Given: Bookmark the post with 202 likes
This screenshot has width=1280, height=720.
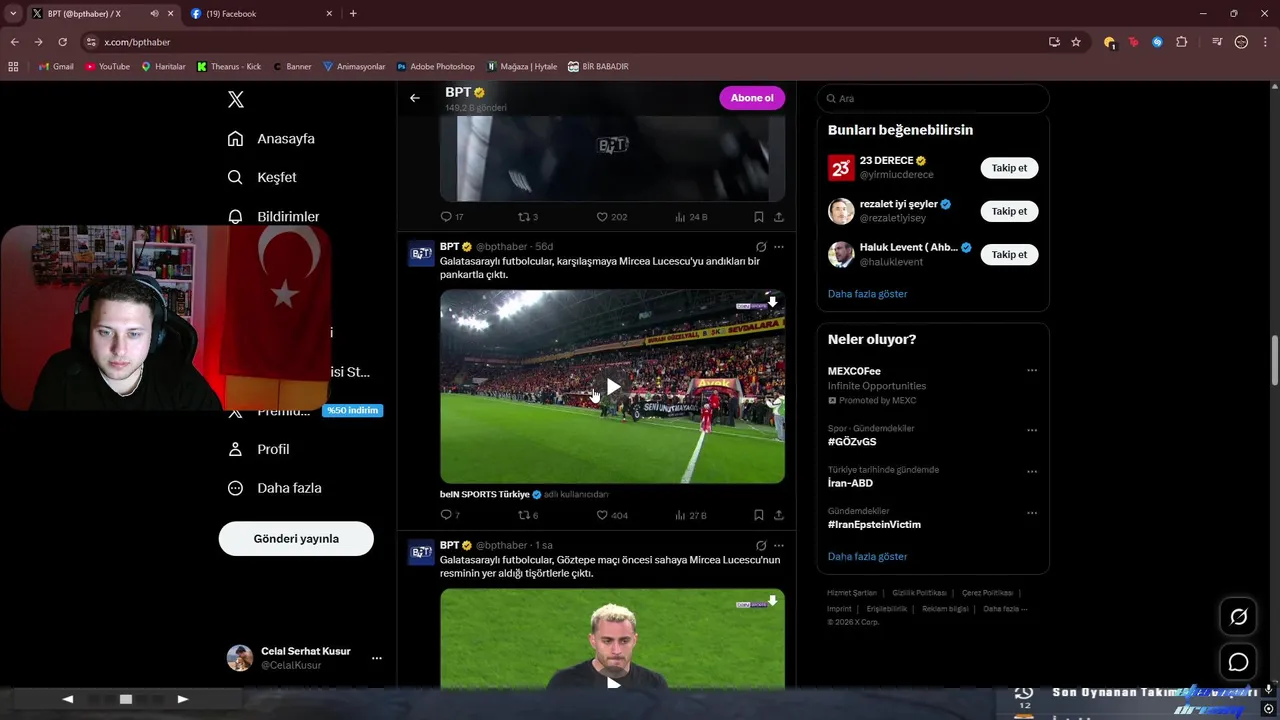Looking at the screenshot, I should [759, 217].
